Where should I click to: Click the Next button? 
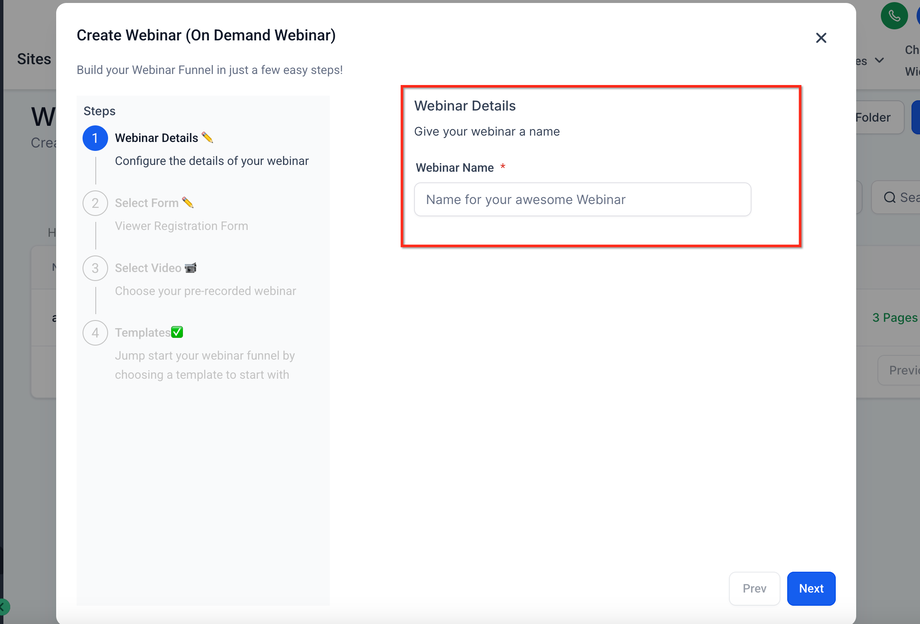tap(811, 588)
